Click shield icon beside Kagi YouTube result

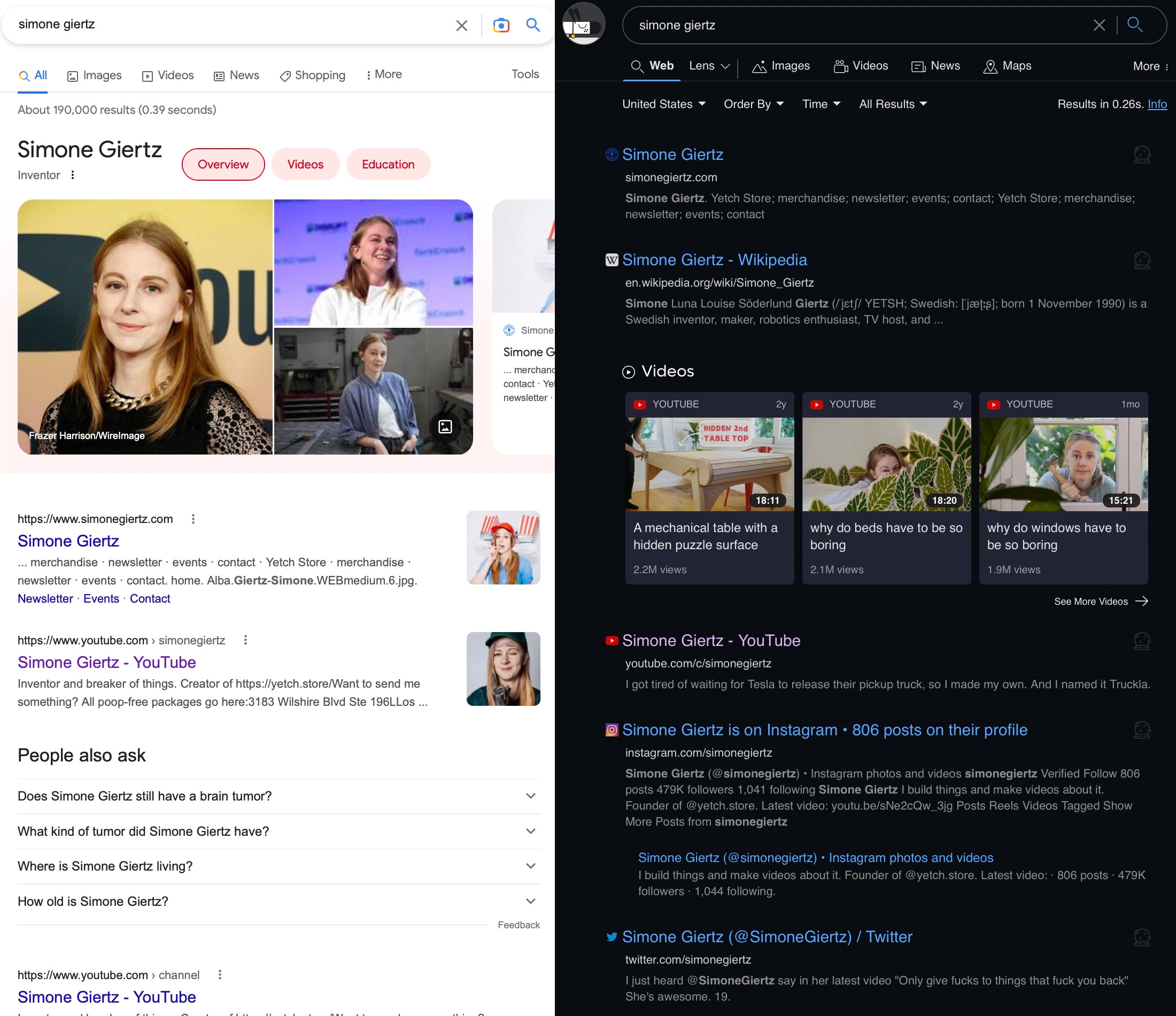pyautogui.click(x=1142, y=641)
